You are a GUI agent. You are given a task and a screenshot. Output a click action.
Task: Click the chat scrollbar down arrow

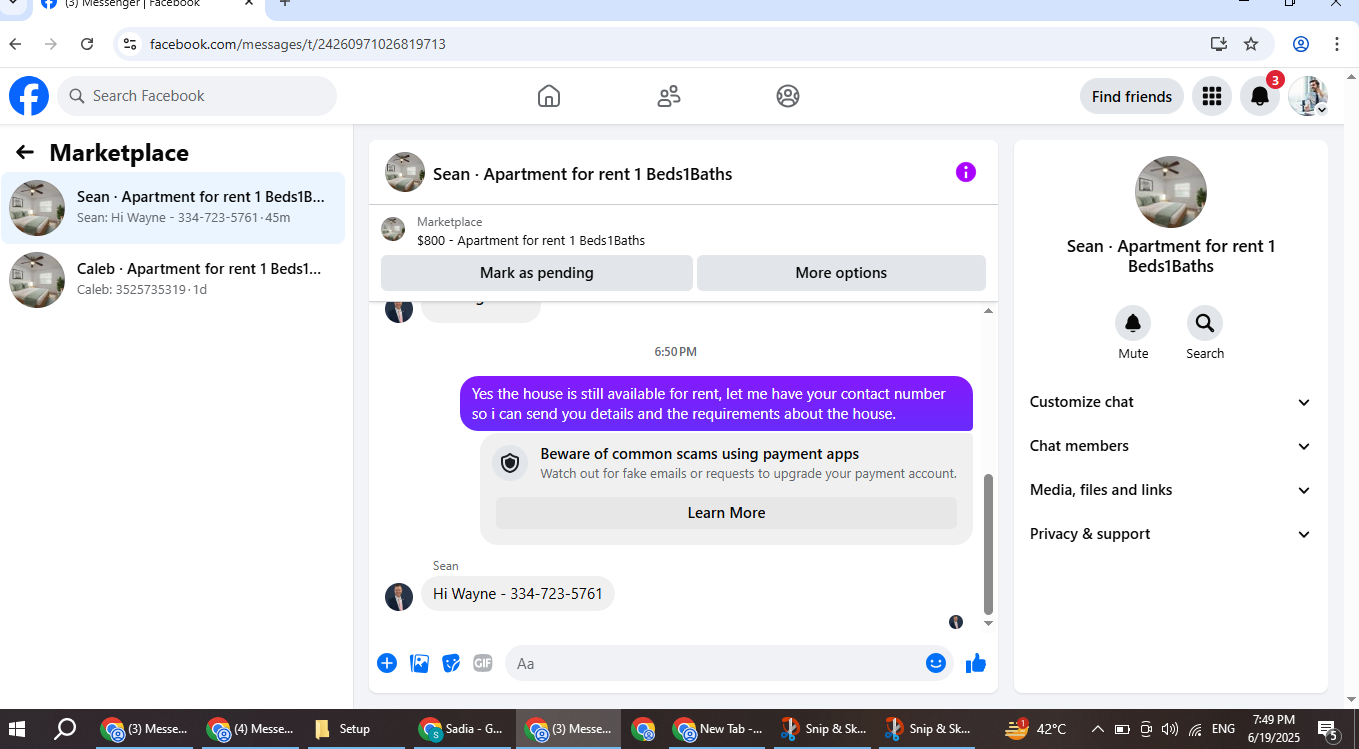(x=988, y=623)
